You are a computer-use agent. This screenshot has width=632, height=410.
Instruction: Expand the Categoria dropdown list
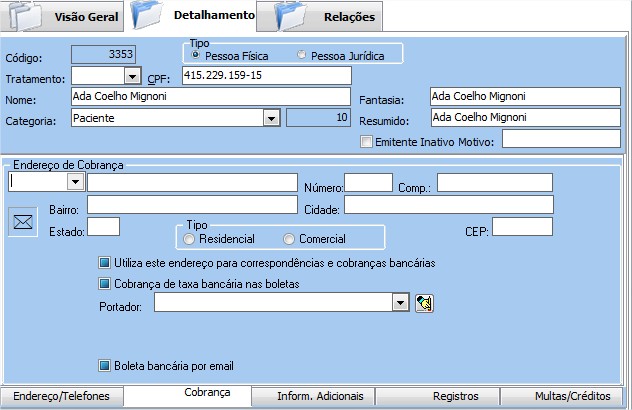(x=270, y=118)
